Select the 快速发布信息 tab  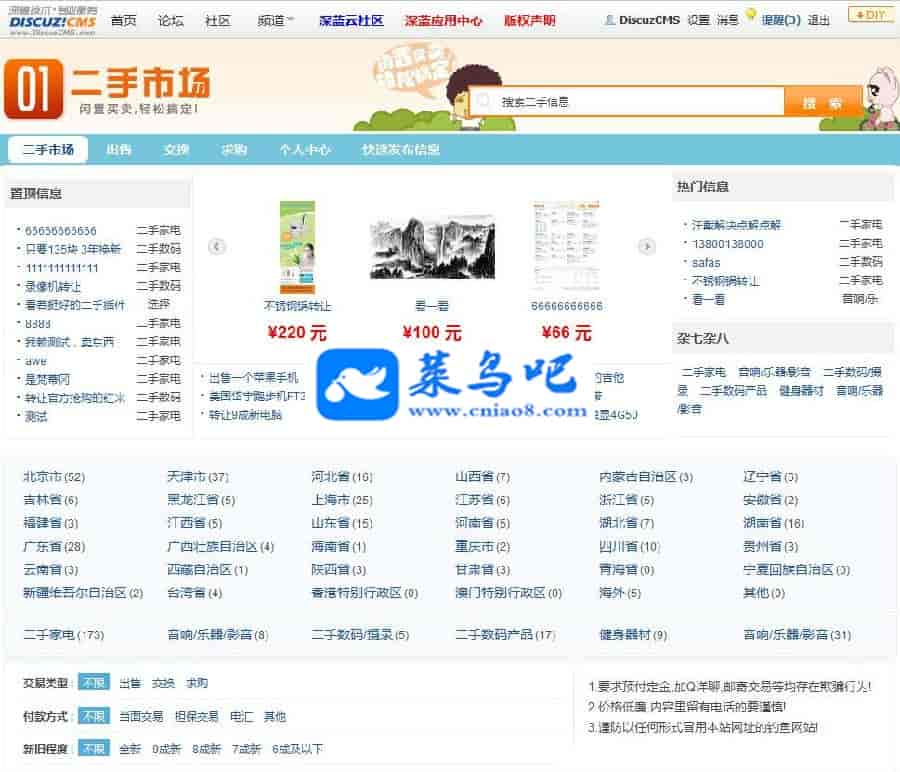pos(401,150)
